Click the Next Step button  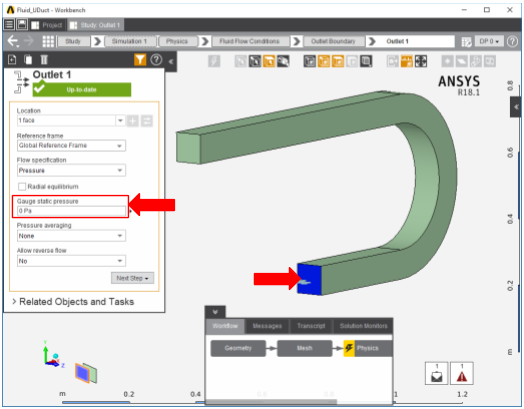pyautogui.click(x=132, y=278)
